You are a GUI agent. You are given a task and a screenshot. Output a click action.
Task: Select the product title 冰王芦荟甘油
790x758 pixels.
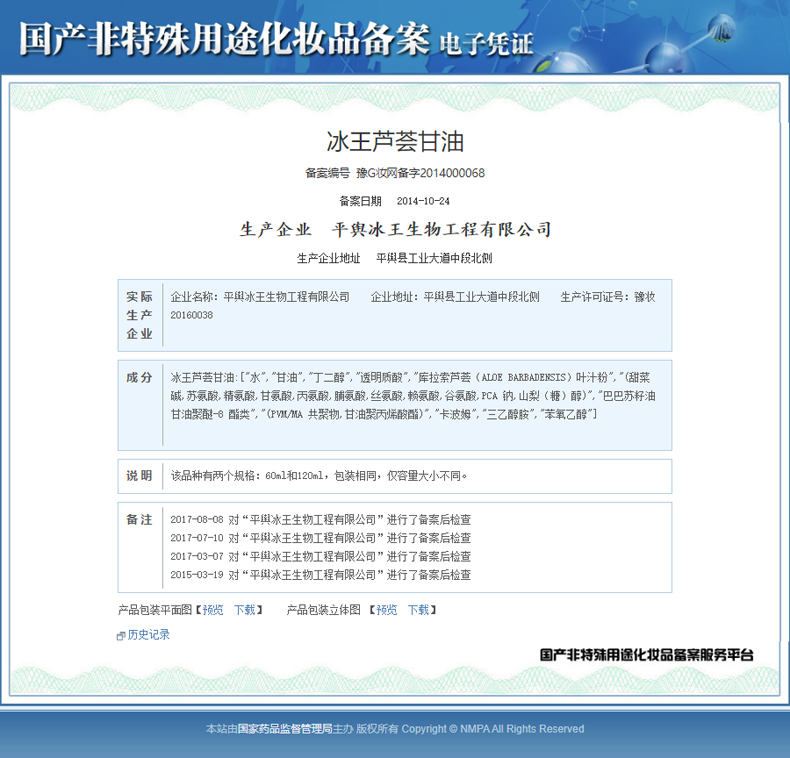[395, 142]
